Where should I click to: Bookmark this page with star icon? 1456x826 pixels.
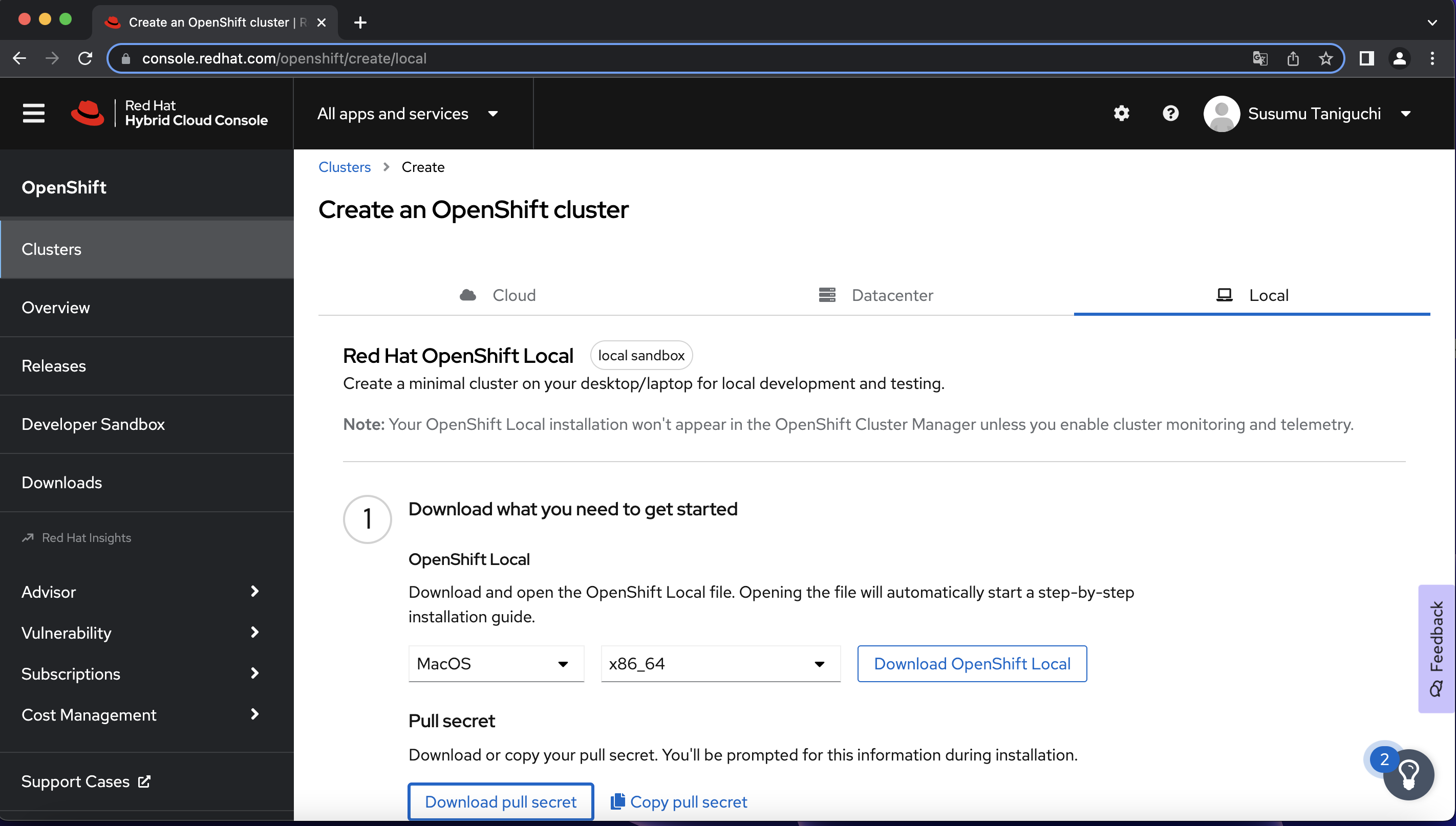point(1325,58)
